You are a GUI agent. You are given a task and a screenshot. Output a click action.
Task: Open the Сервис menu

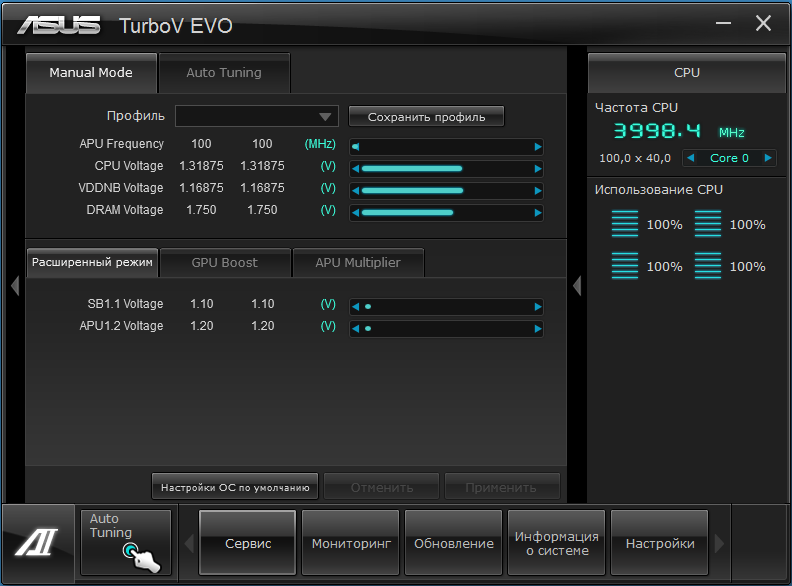248,543
